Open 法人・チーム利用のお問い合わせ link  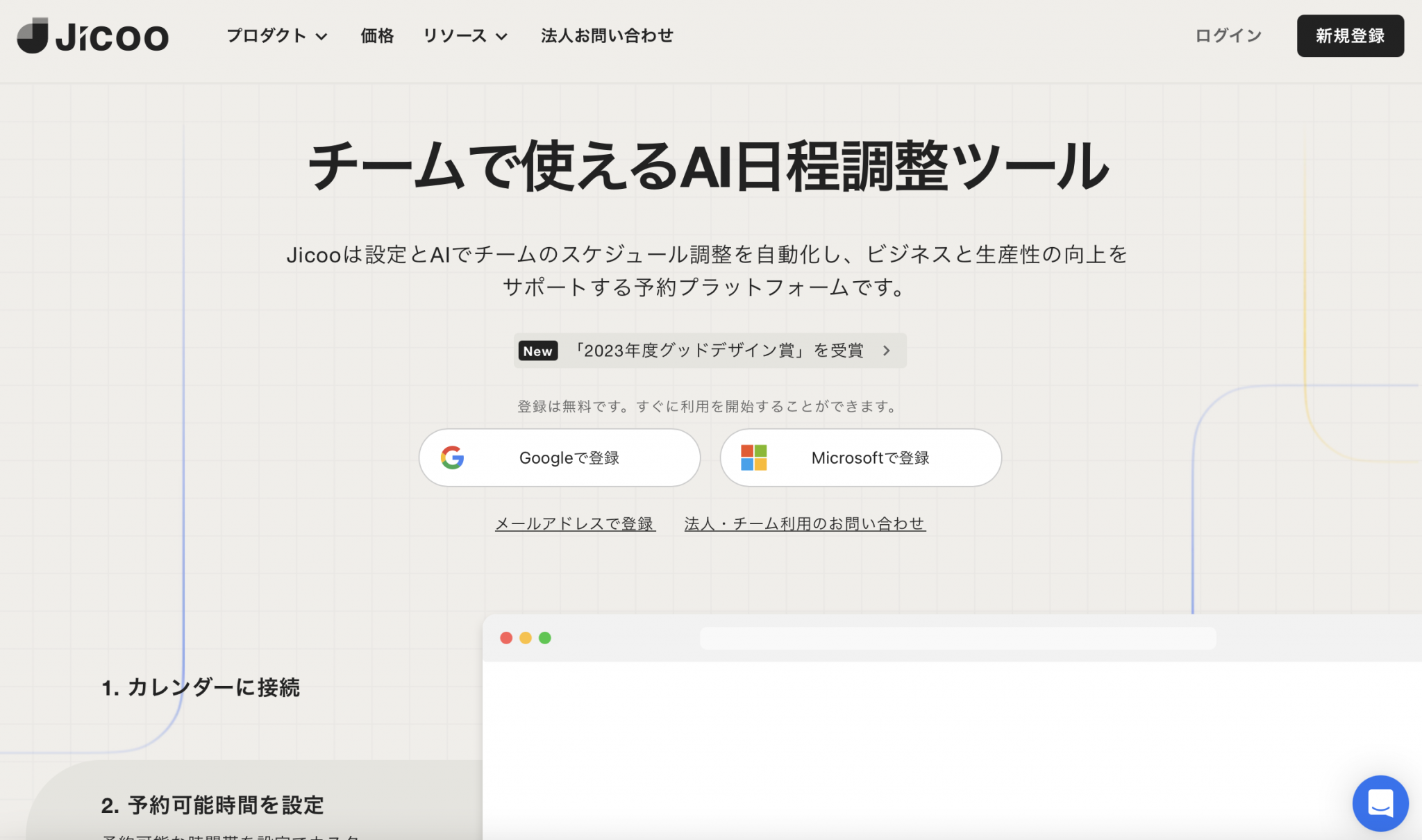(x=805, y=523)
